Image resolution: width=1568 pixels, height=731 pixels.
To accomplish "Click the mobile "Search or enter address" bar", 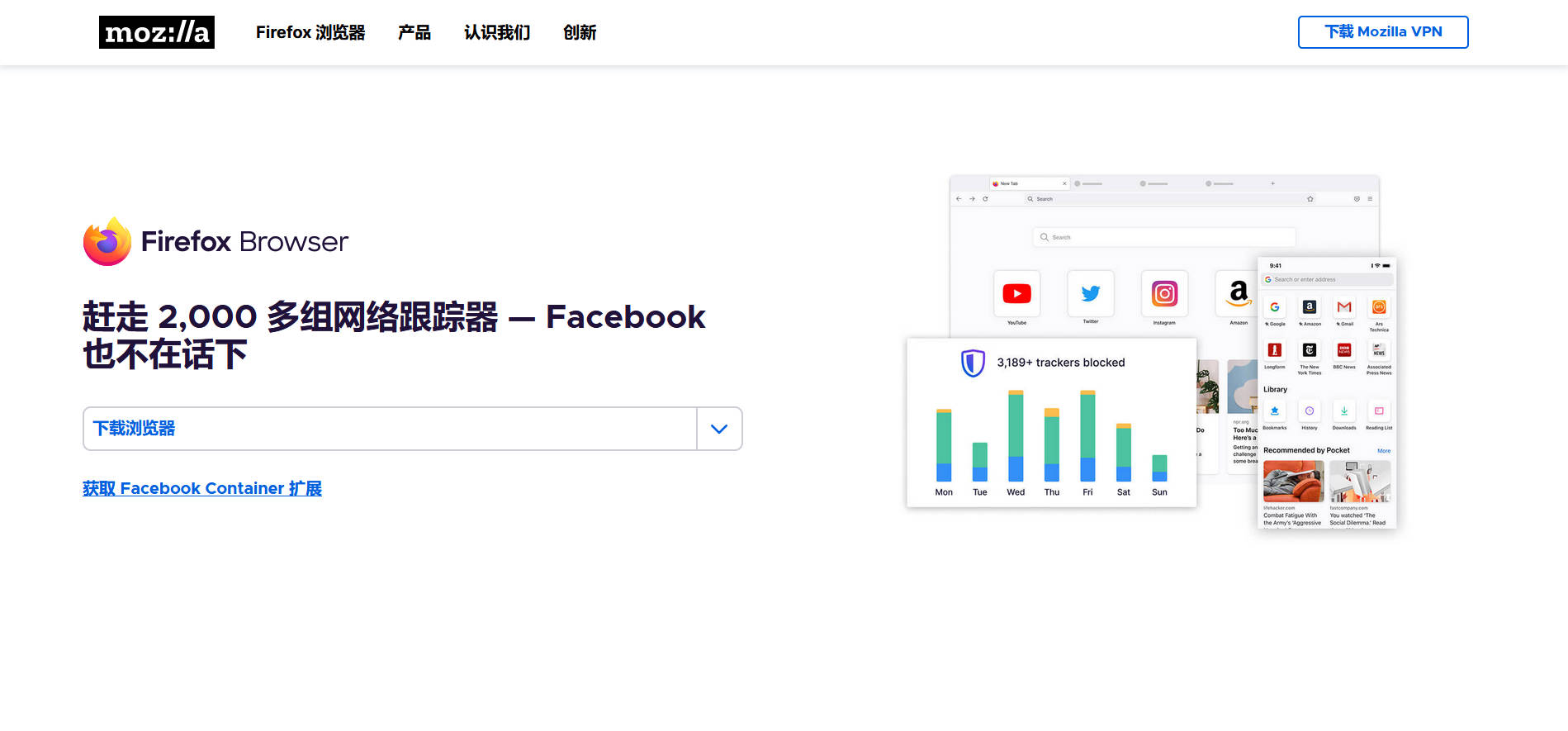I will pyautogui.click(x=1327, y=279).
